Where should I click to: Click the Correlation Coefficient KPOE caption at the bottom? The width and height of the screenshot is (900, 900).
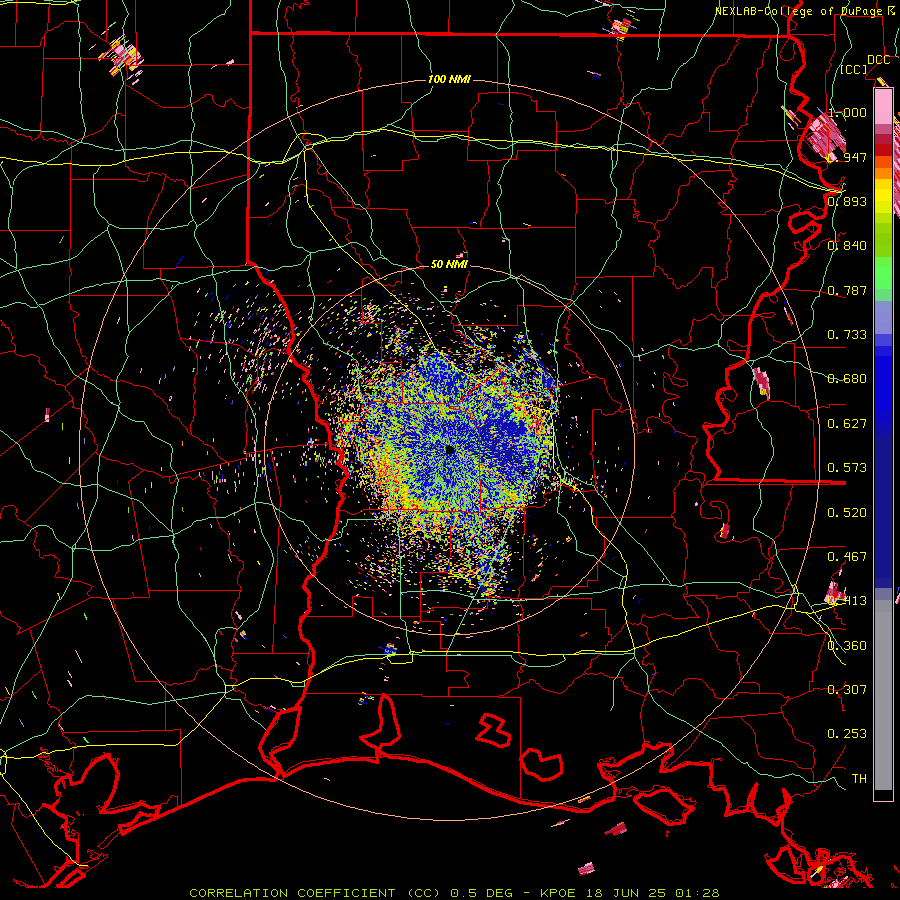(x=454, y=893)
